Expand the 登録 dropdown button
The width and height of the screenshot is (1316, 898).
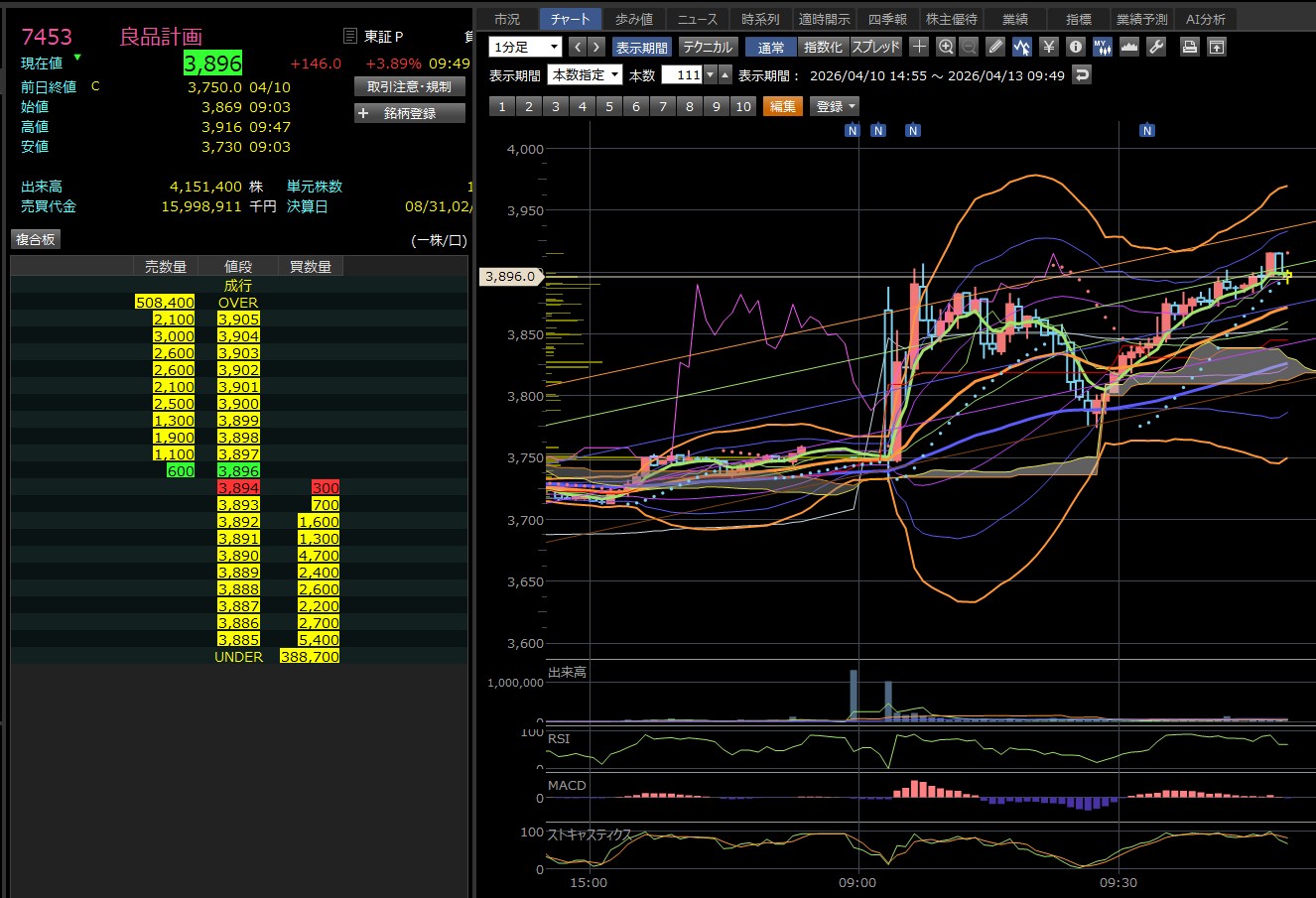coord(836,106)
